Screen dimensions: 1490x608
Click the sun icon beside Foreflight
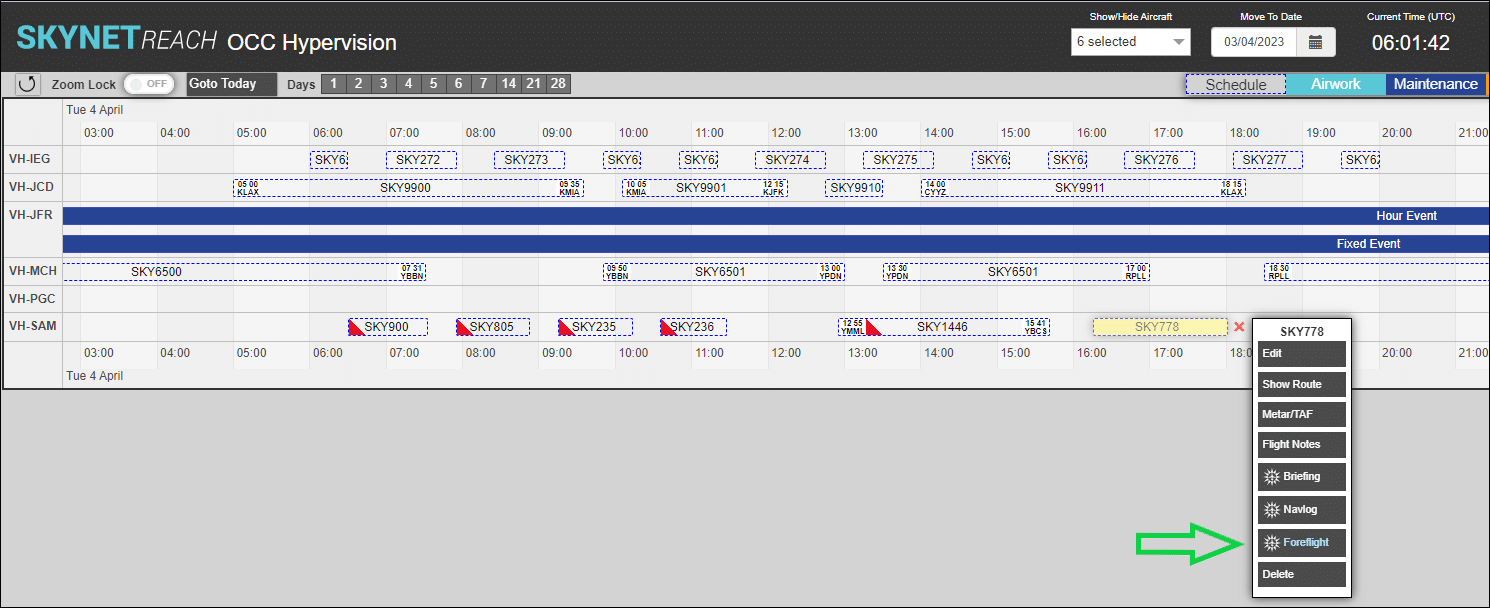pos(1271,542)
